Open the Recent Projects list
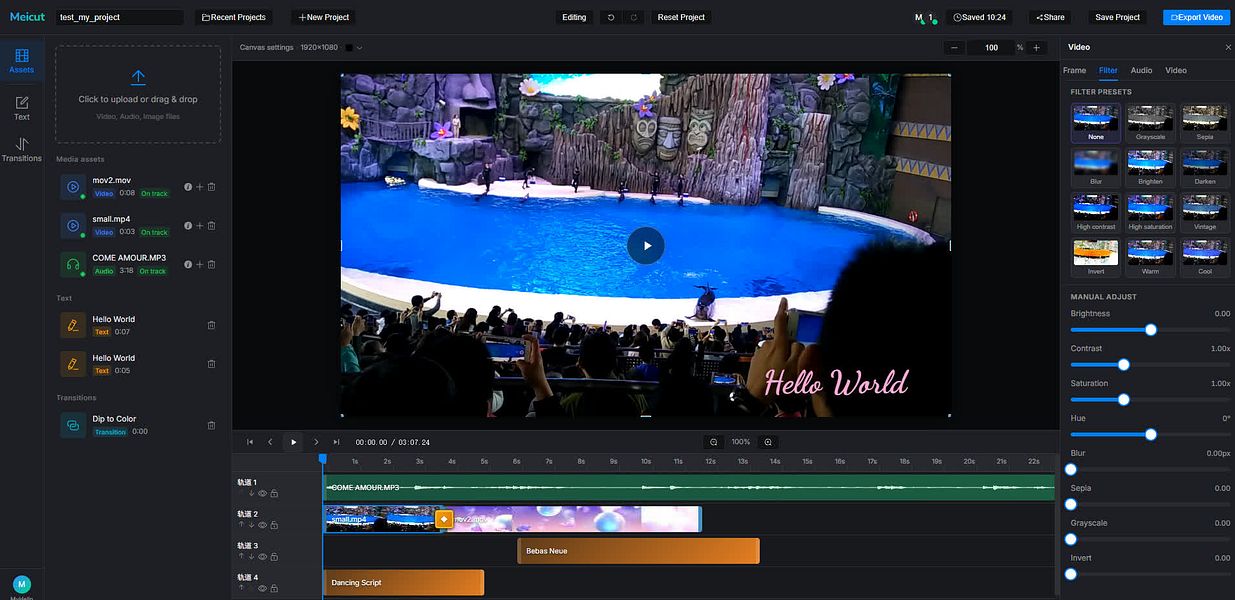 tap(234, 17)
